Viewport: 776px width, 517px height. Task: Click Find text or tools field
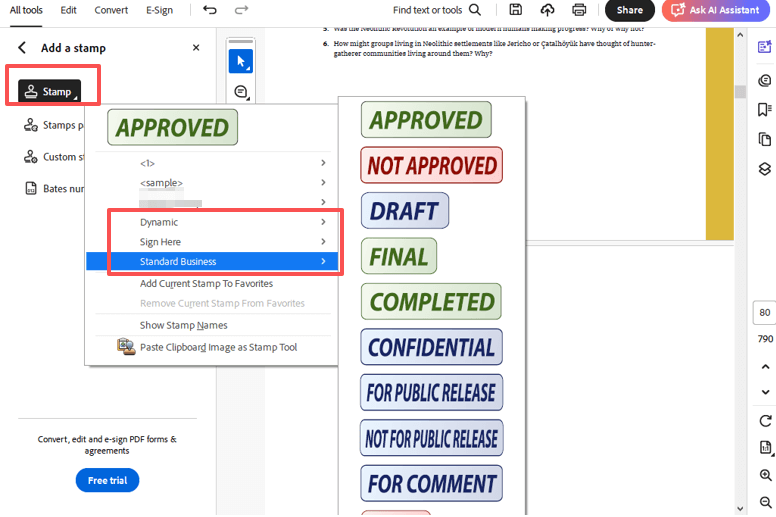point(428,10)
